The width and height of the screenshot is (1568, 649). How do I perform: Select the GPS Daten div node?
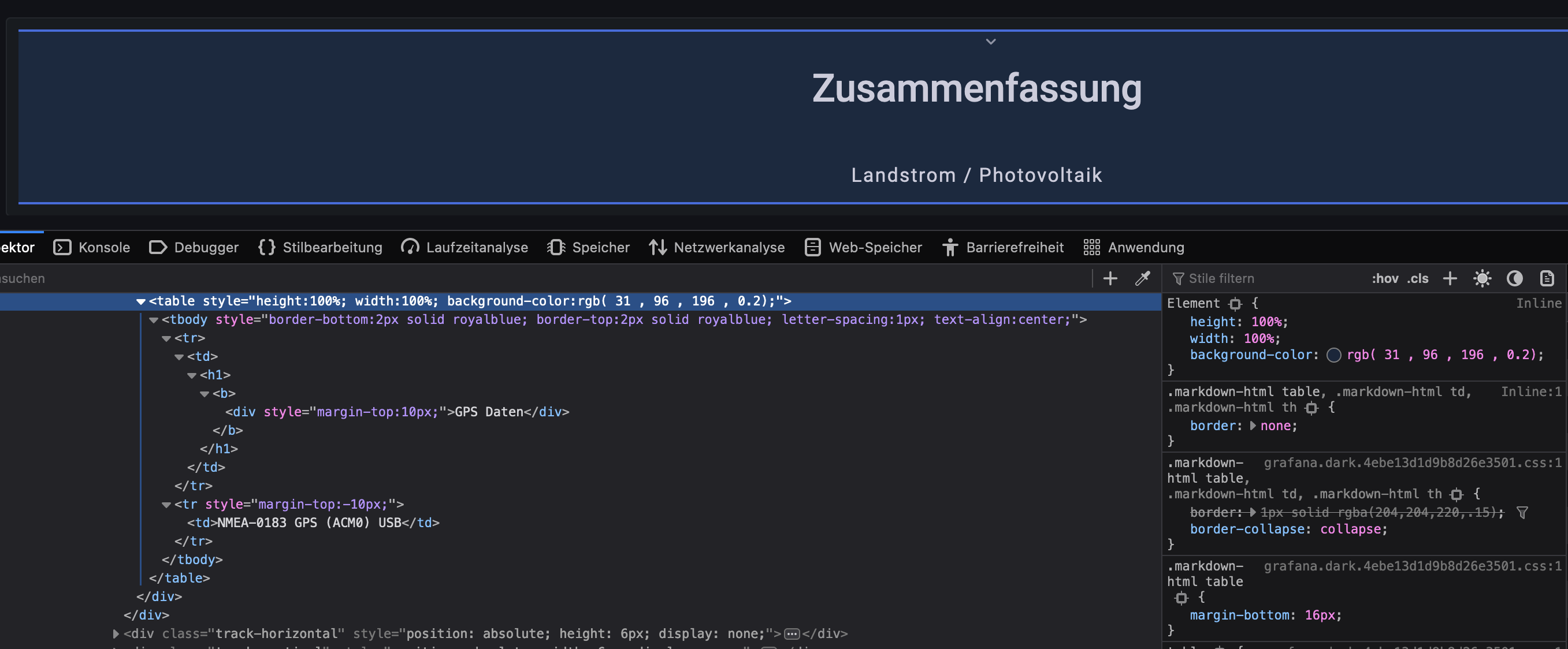(x=397, y=412)
